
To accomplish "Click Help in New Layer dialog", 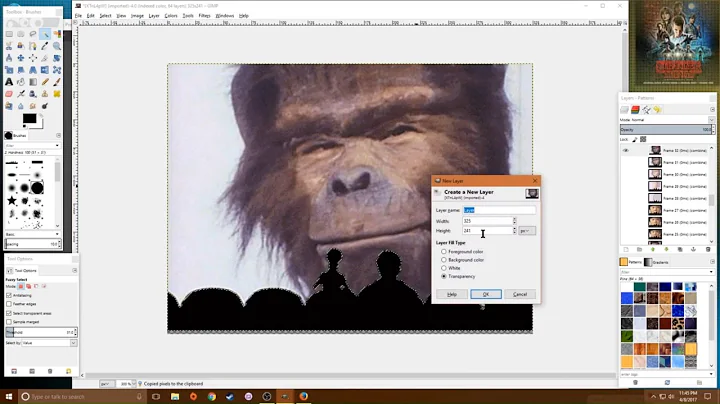I will pyautogui.click(x=452, y=294).
